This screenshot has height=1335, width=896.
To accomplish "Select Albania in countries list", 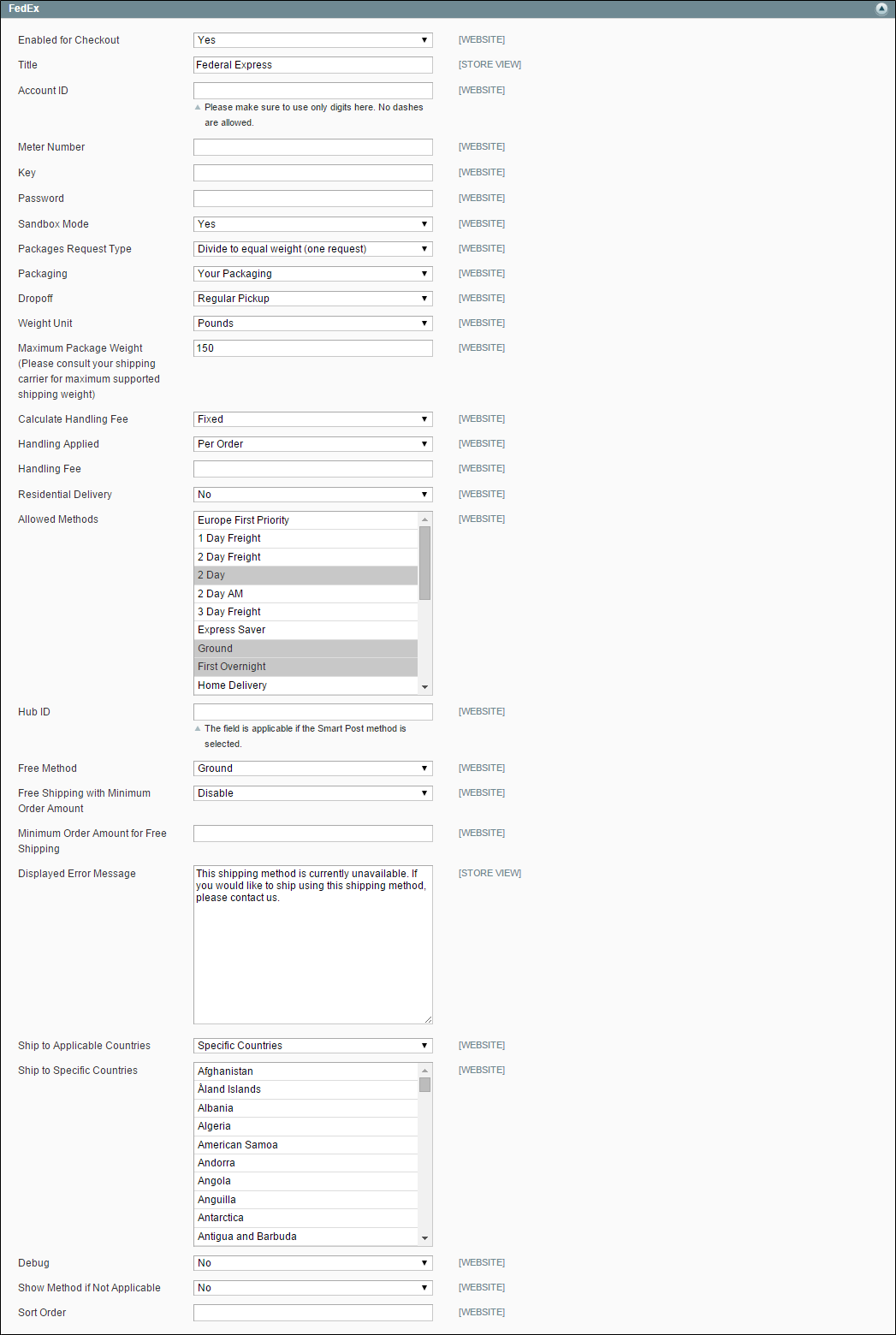I will (306, 1108).
